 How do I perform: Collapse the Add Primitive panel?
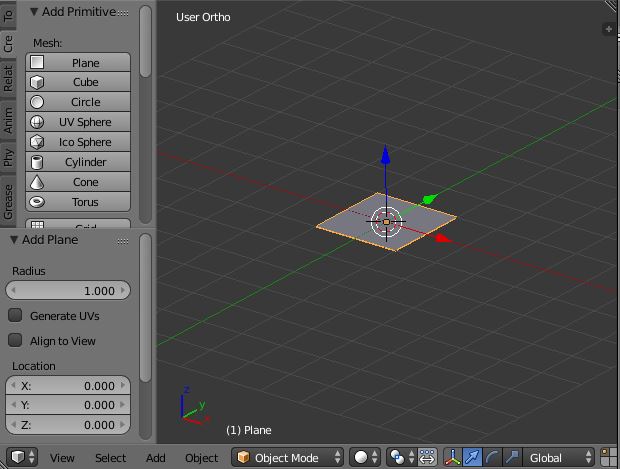tap(34, 12)
